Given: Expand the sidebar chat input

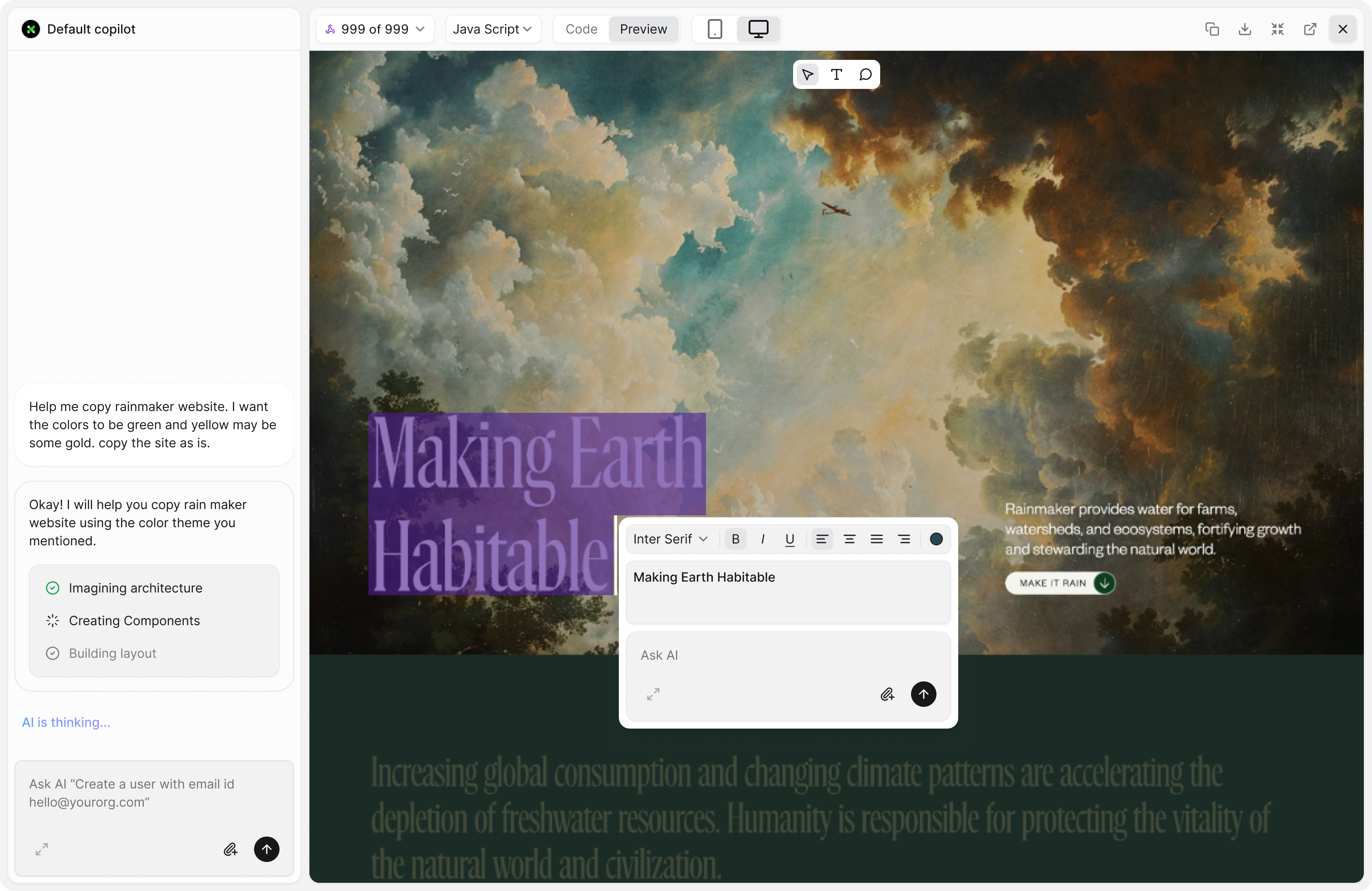Looking at the screenshot, I should click(x=41, y=849).
